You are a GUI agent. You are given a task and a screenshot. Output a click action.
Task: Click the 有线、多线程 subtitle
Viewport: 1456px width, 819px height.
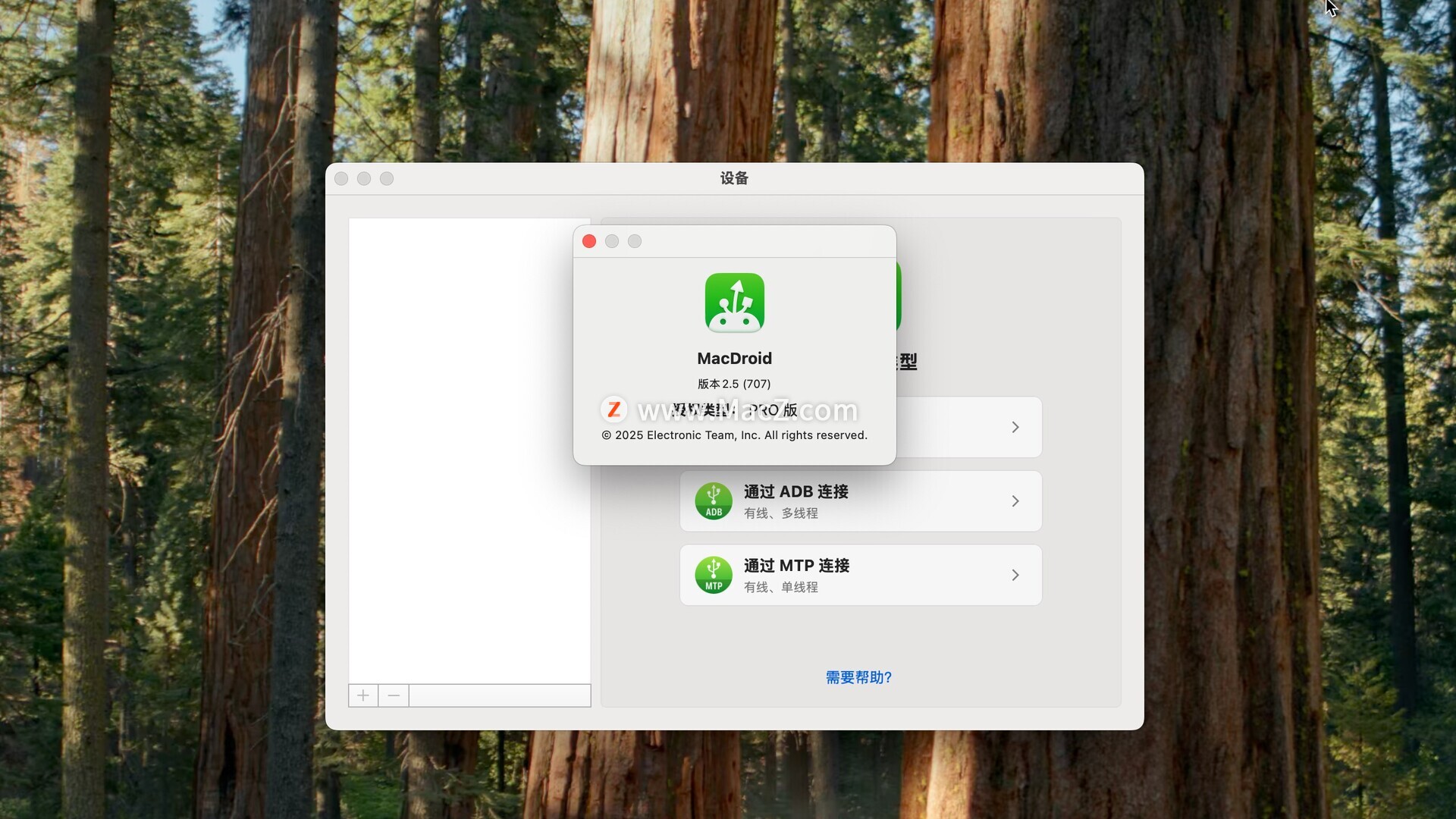[781, 513]
